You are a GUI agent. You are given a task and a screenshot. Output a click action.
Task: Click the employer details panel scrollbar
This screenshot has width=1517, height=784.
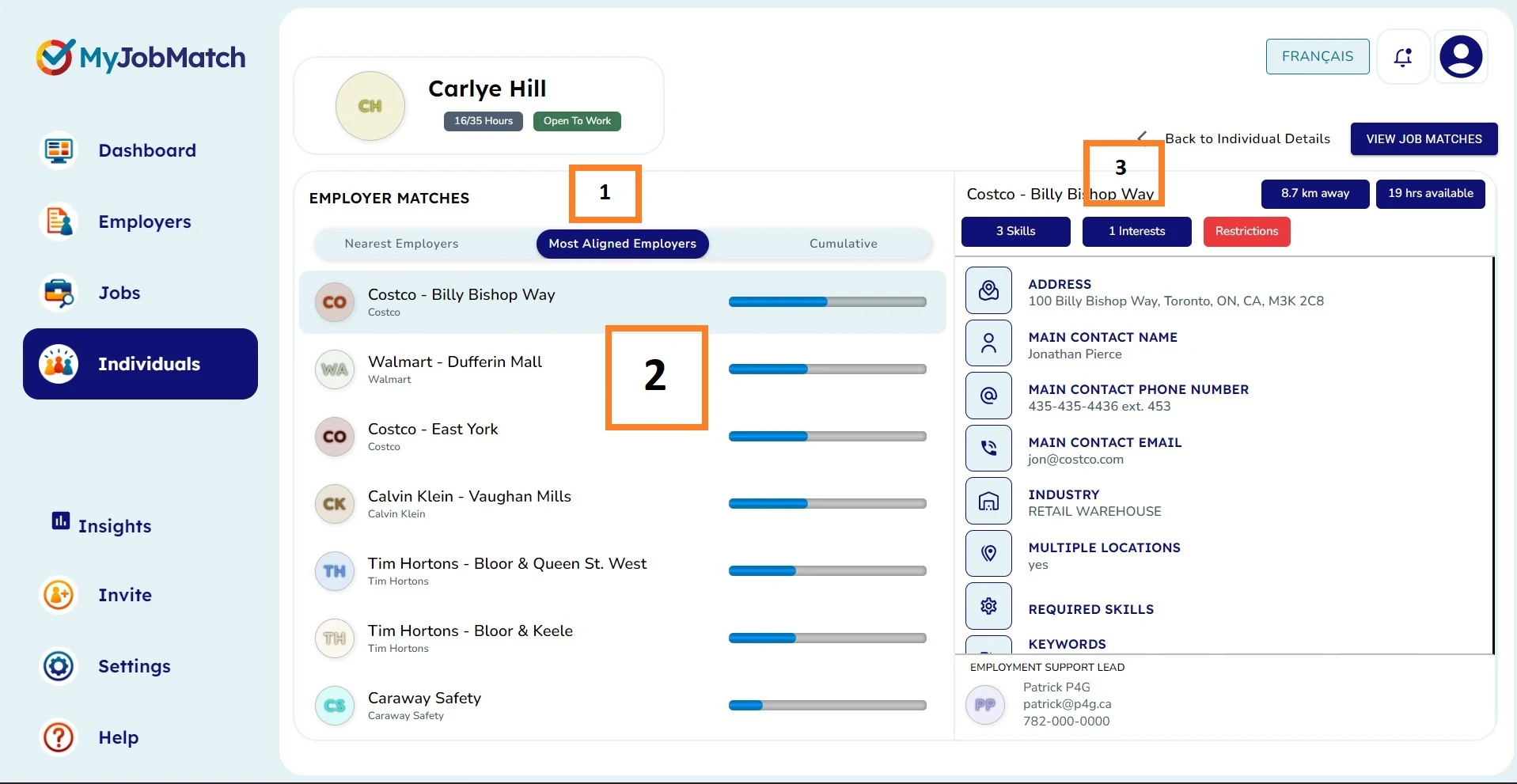[x=1493, y=456]
